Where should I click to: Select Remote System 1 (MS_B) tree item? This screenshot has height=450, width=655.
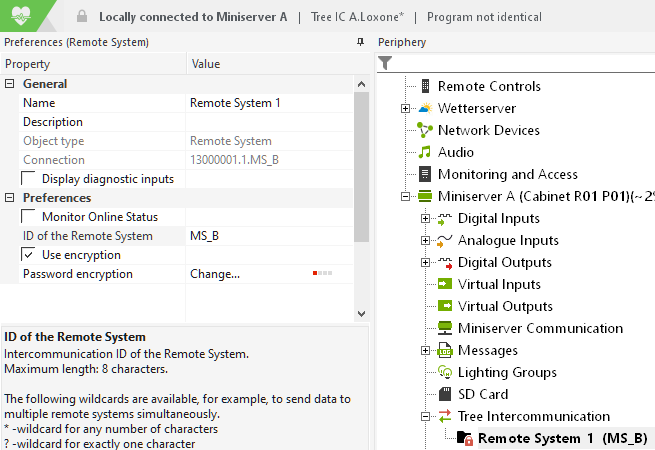coord(562,438)
